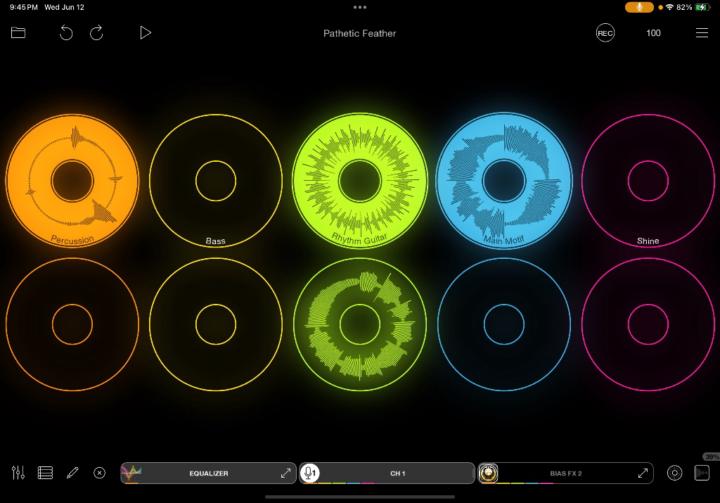Toggle the blue Main Motif loop
The image size is (720, 503).
click(504, 181)
